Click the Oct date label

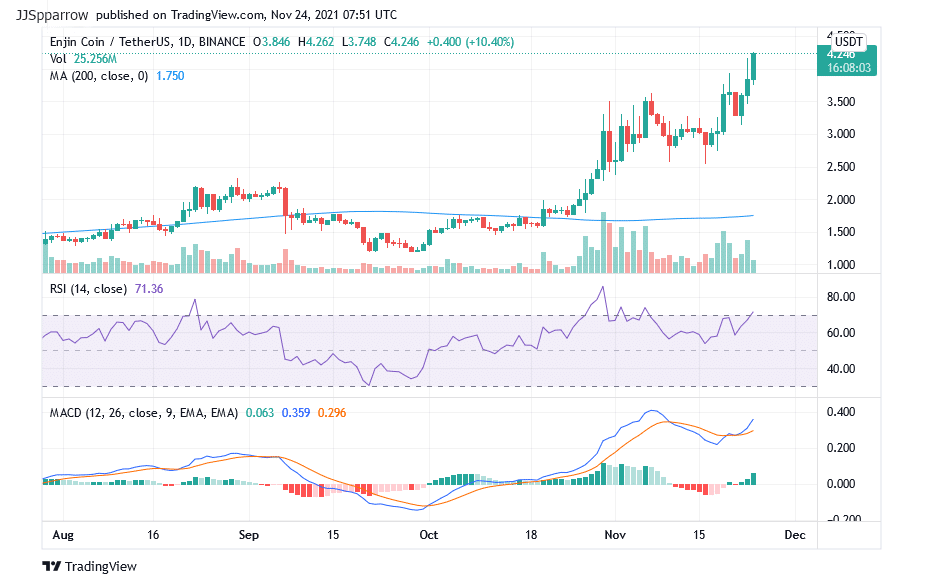point(428,535)
